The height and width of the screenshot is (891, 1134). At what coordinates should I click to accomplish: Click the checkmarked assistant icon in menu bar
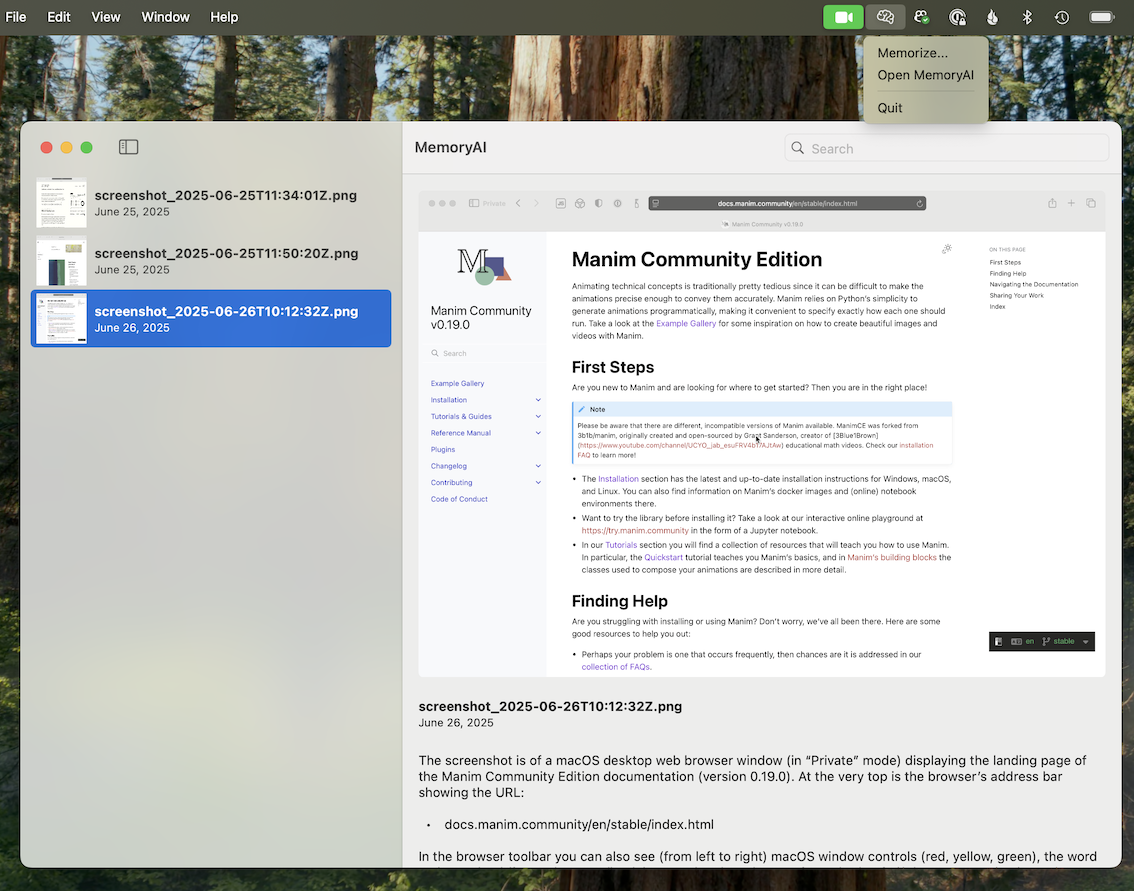921,16
